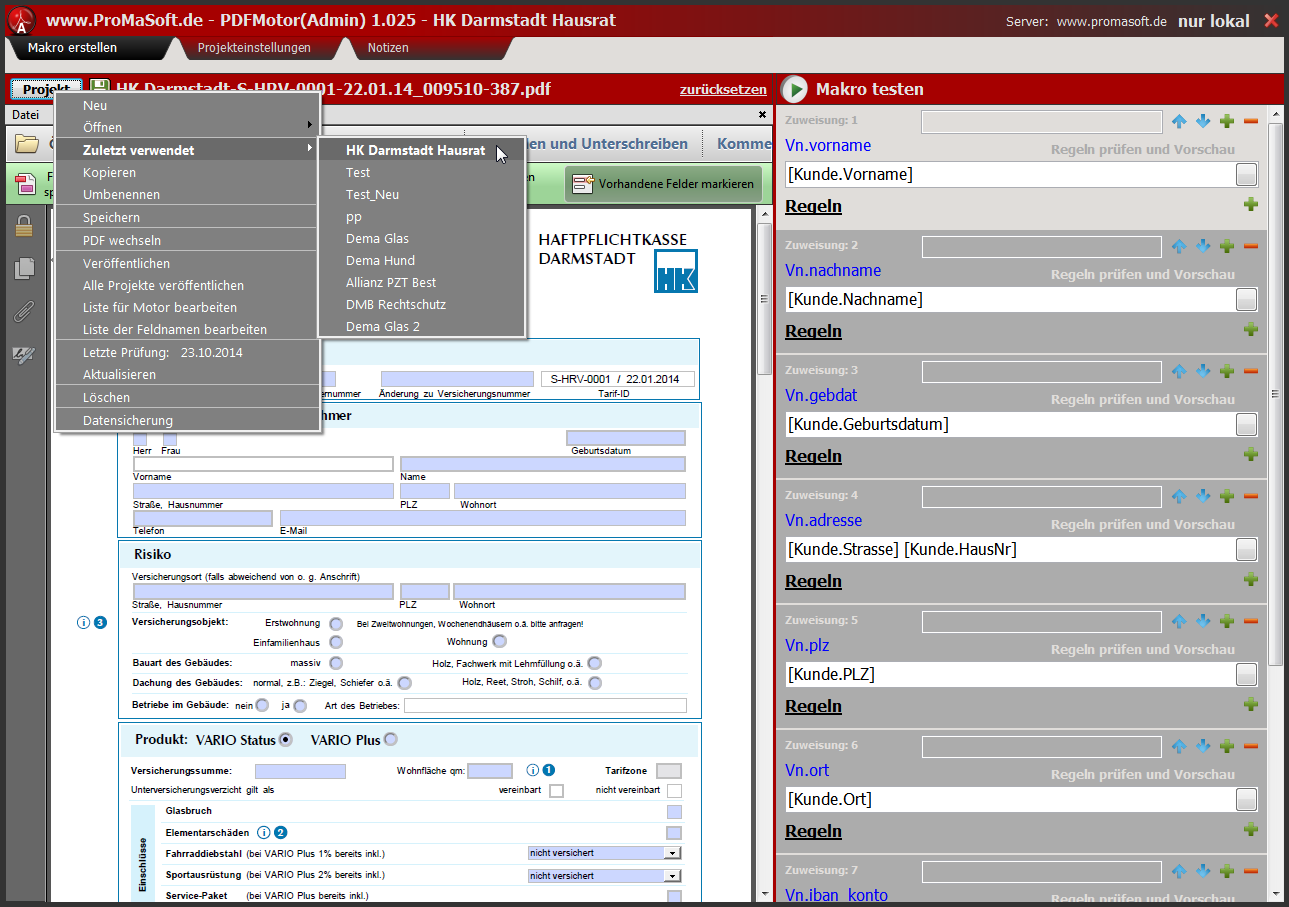Click square button in [Kunde.Nachname] field
Image resolution: width=1289 pixels, height=907 pixels.
point(1246,300)
